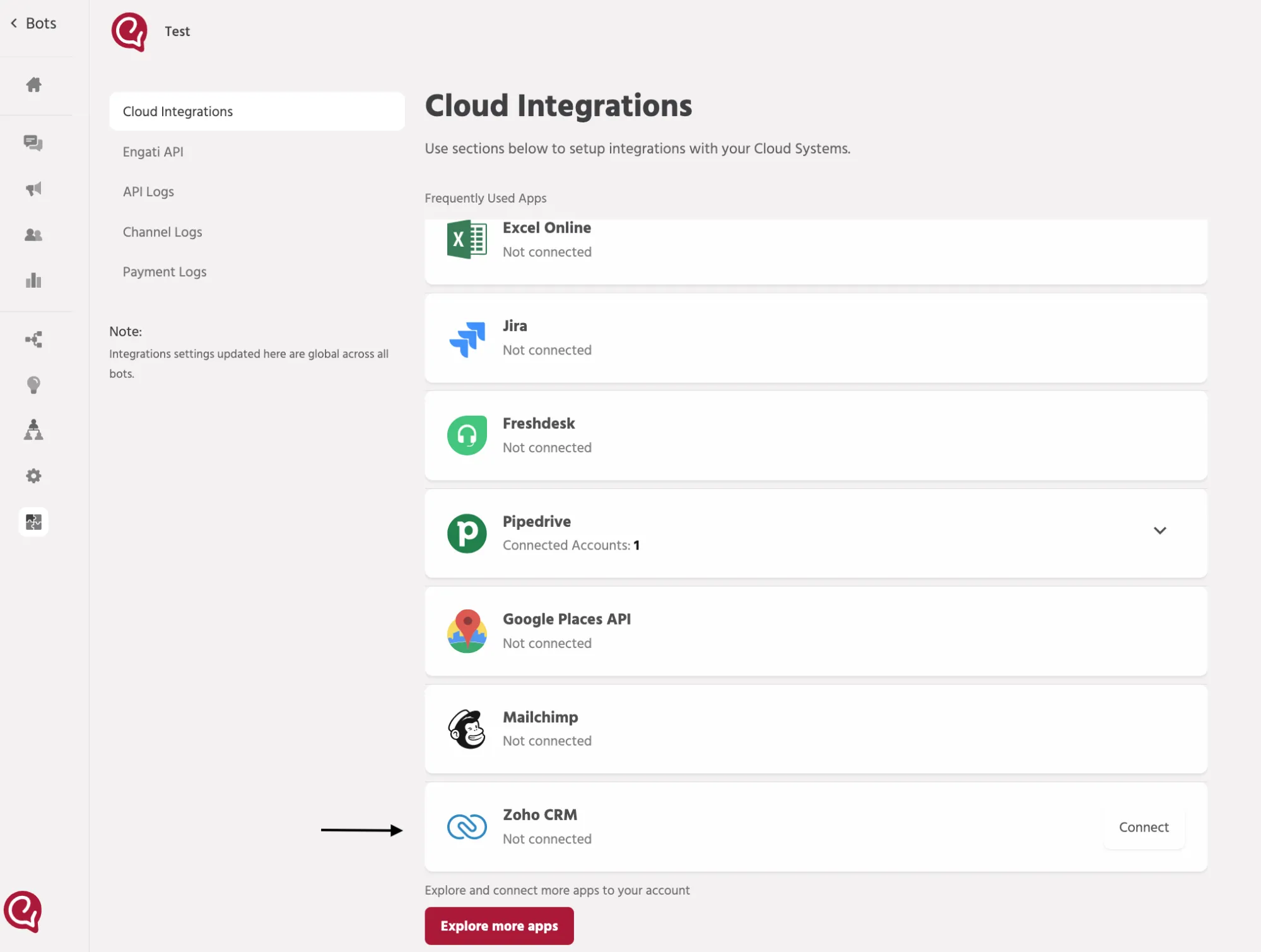The image size is (1261, 952).
Task: Open API Logs section
Action: [148, 191]
